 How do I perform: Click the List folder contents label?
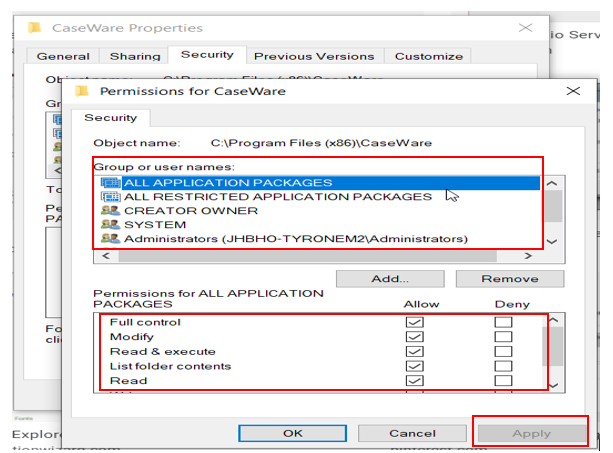pos(170,366)
